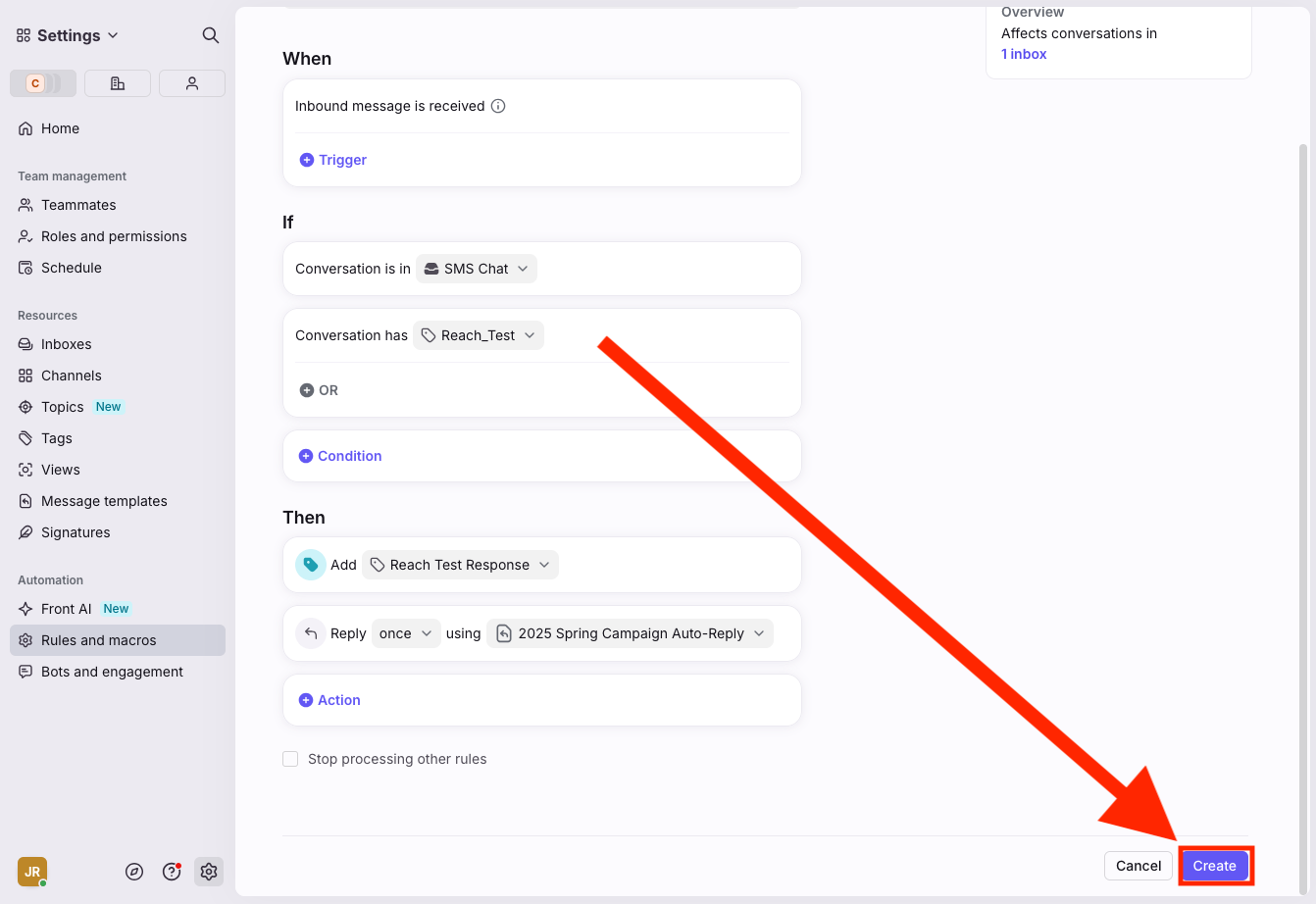Viewport: 1316px width, 904px height.
Task: Click the Cancel button
Action: coord(1138,866)
